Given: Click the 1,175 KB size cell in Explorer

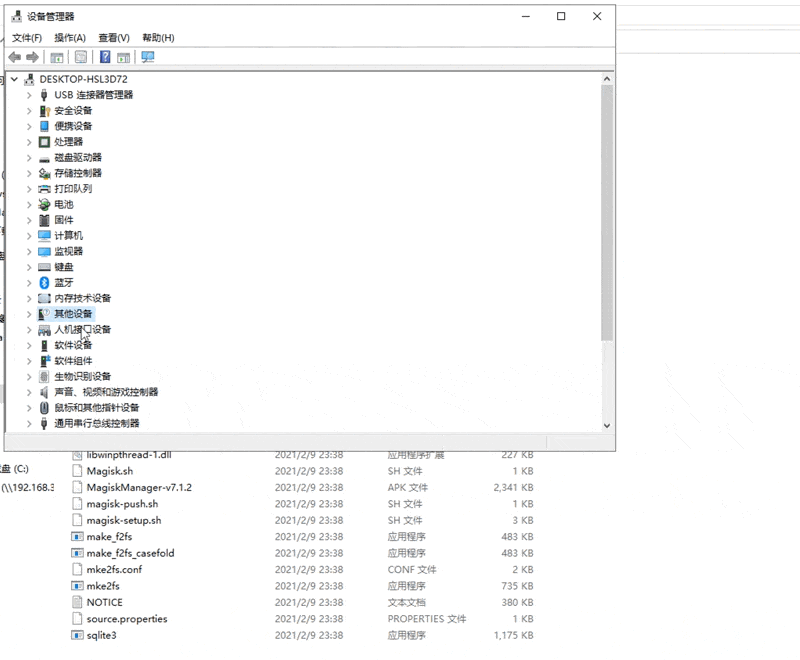Looking at the screenshot, I should (513, 636).
